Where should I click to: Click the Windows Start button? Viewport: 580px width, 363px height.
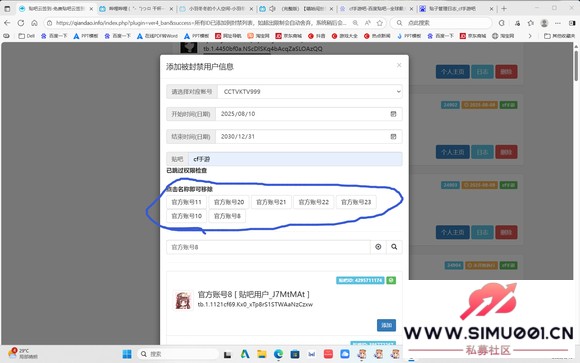click(127, 354)
